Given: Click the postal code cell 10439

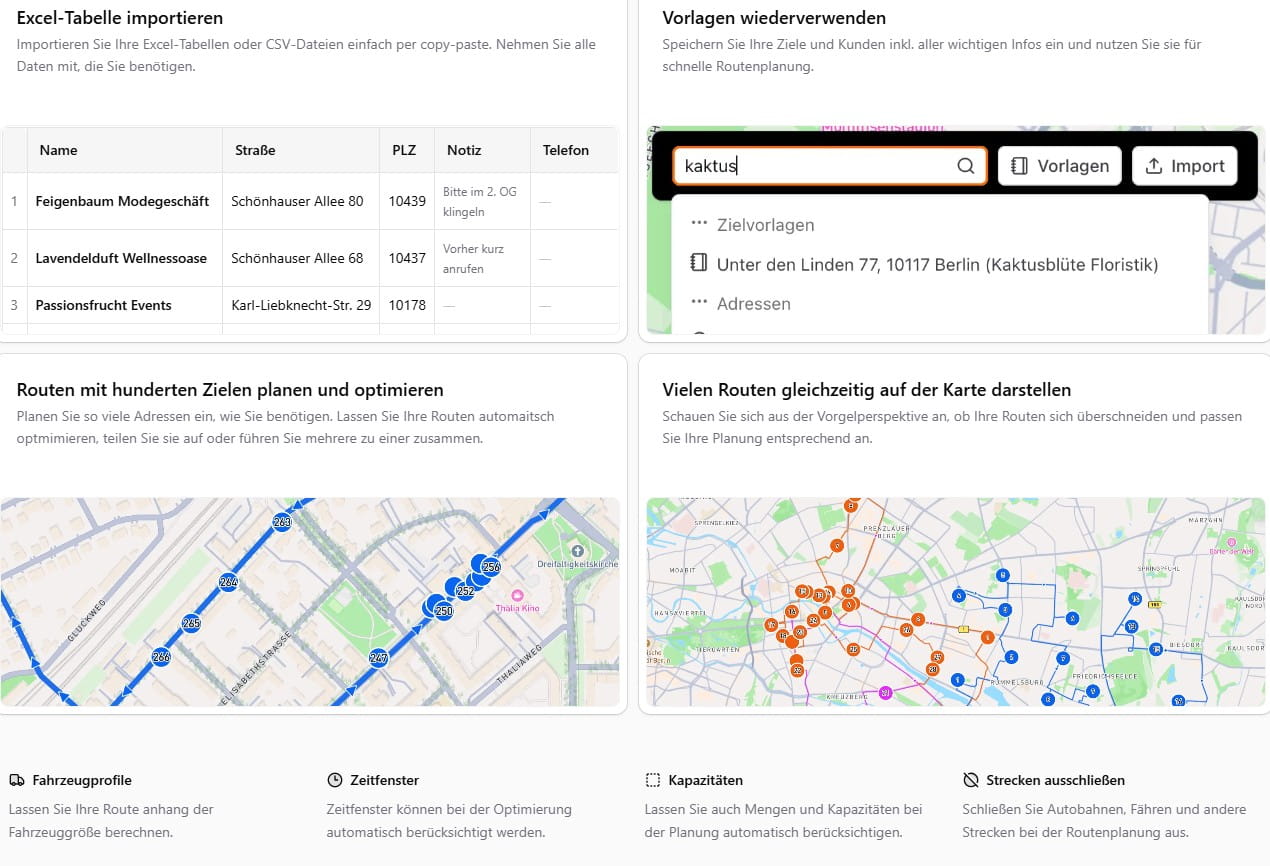Looking at the screenshot, I should [x=407, y=201].
